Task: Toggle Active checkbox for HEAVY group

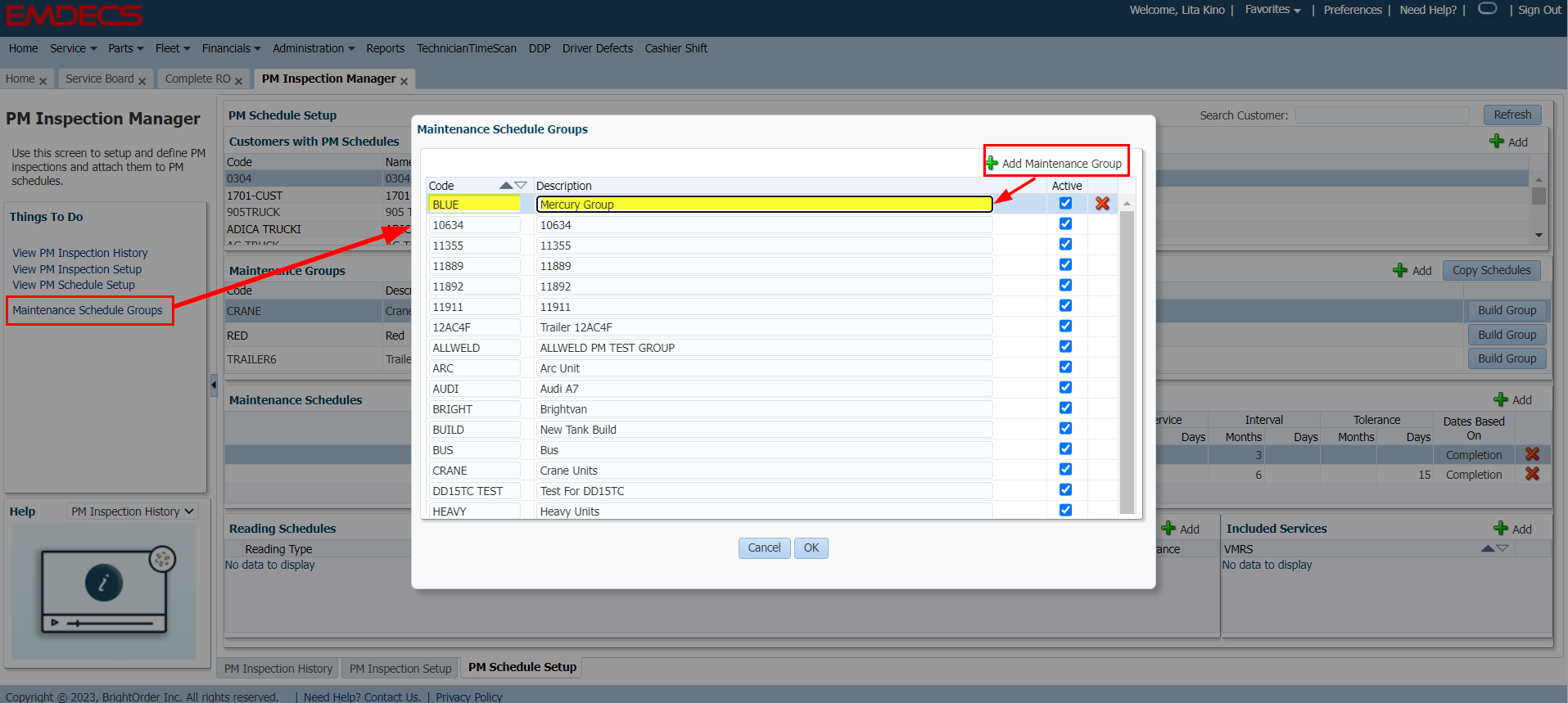Action: [1065, 510]
